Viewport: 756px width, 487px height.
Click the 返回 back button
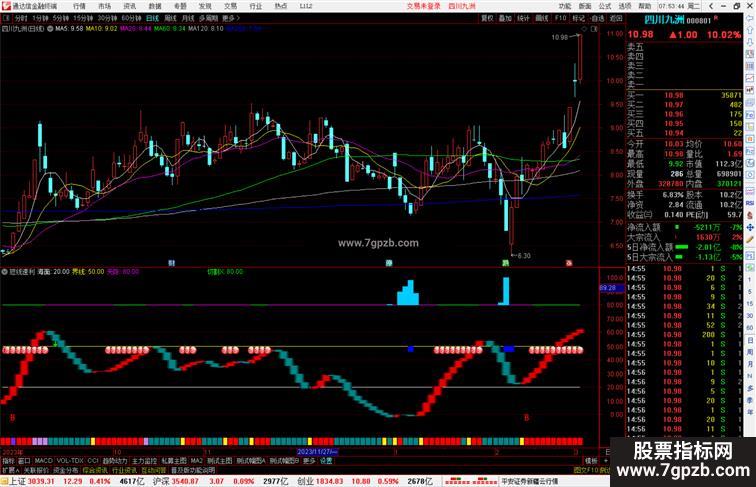[616, 18]
